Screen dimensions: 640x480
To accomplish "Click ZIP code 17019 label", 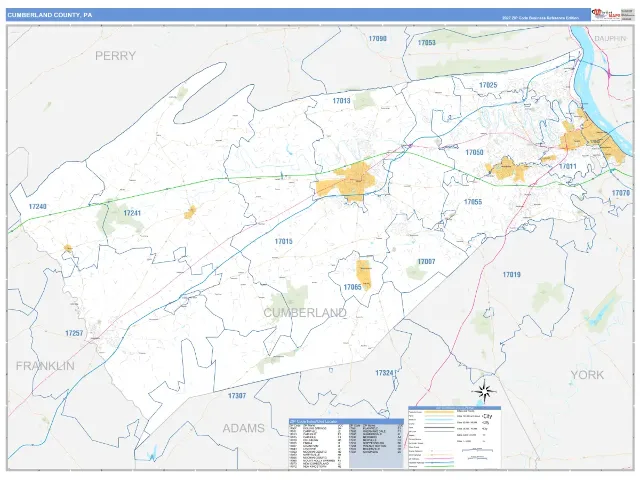I will [x=511, y=275].
